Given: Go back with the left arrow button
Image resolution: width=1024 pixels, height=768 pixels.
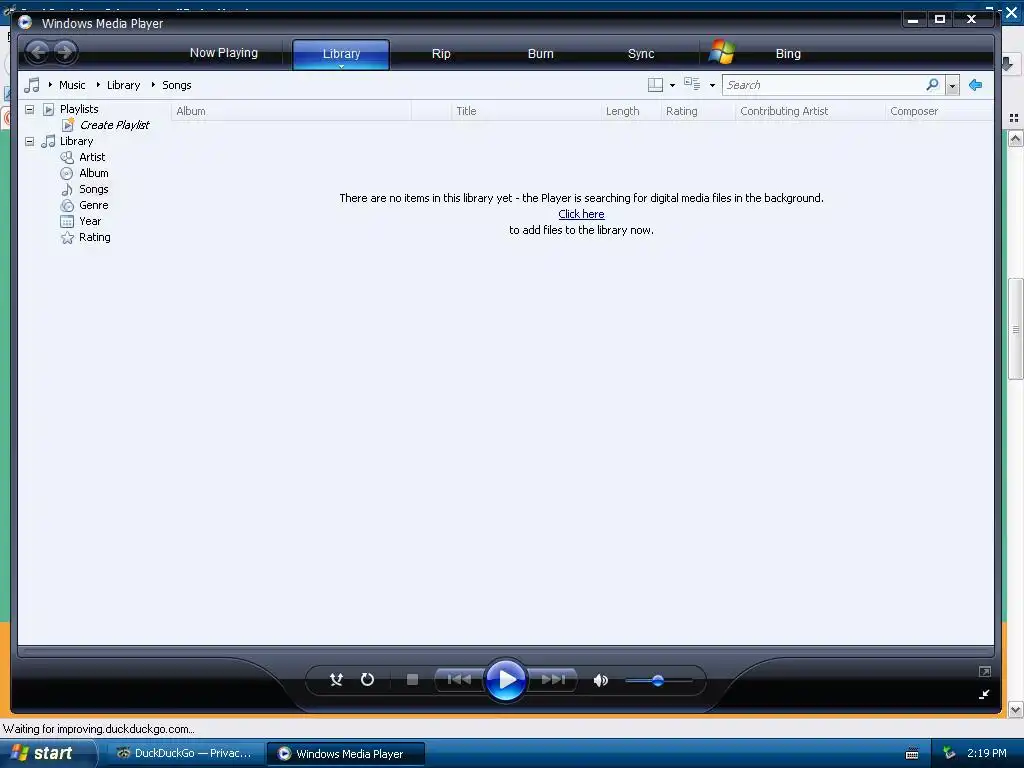Looking at the screenshot, I should click(38, 52).
